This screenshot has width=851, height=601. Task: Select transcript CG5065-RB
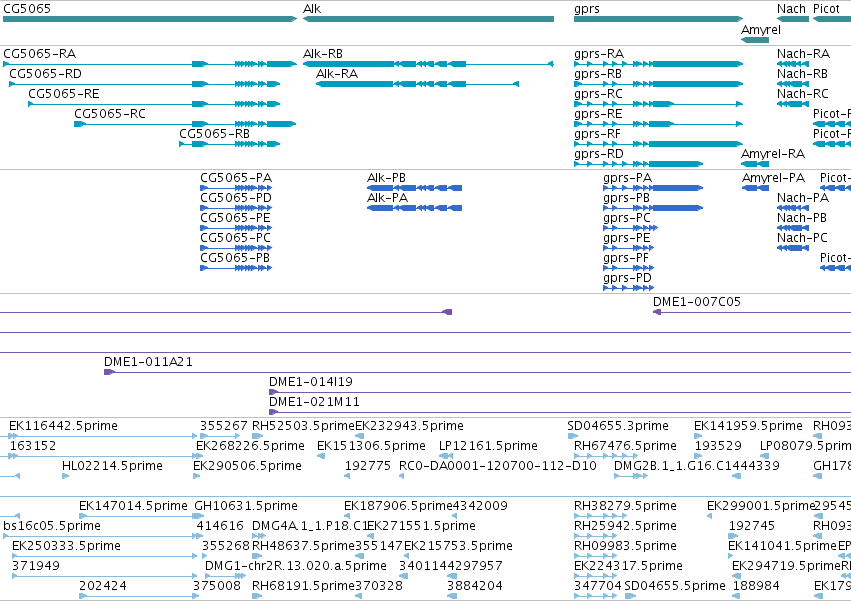[x=230, y=144]
